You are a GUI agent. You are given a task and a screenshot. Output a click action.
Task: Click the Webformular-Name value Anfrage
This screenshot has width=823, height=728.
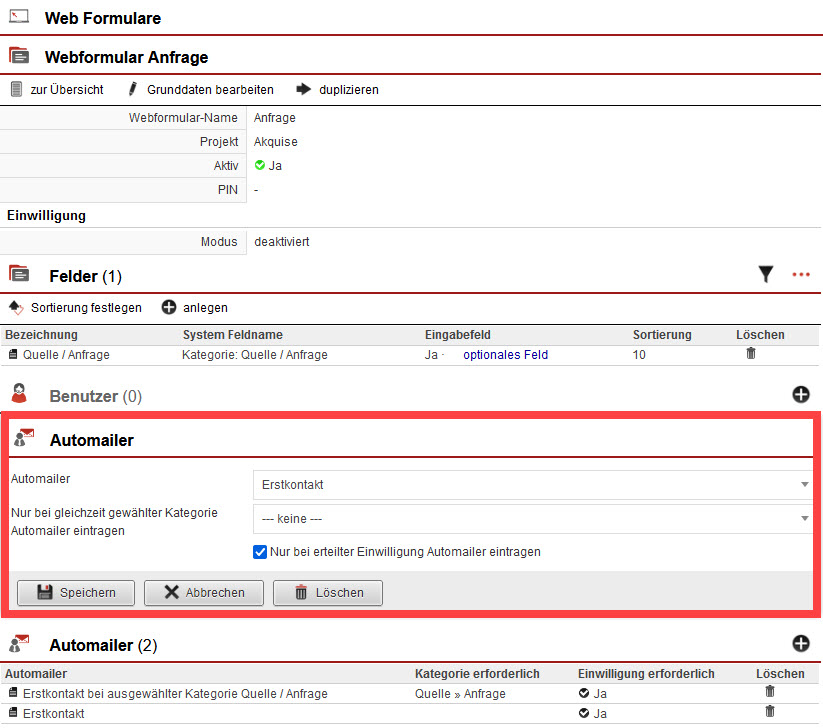(275, 118)
